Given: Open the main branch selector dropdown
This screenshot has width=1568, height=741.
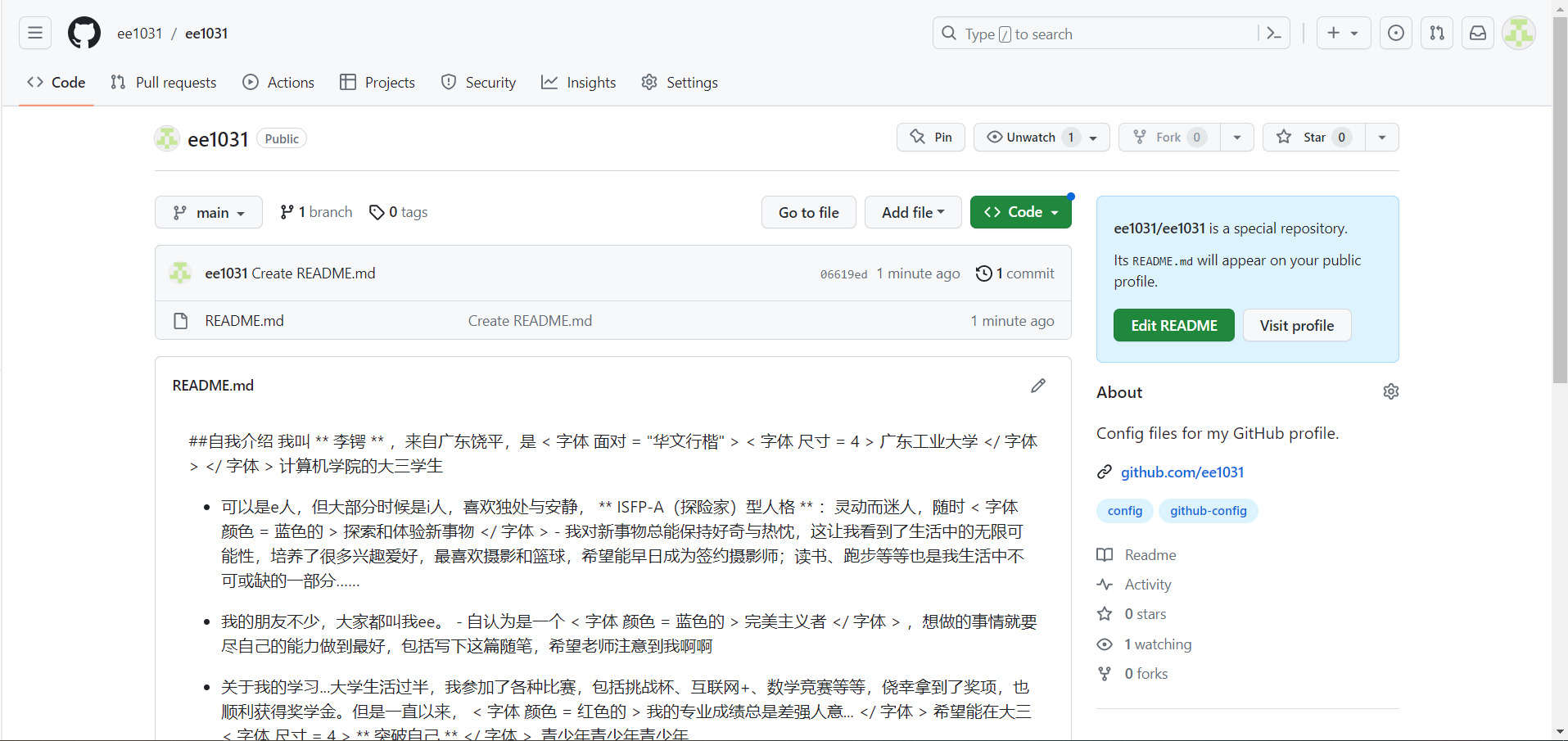Looking at the screenshot, I should coord(209,212).
